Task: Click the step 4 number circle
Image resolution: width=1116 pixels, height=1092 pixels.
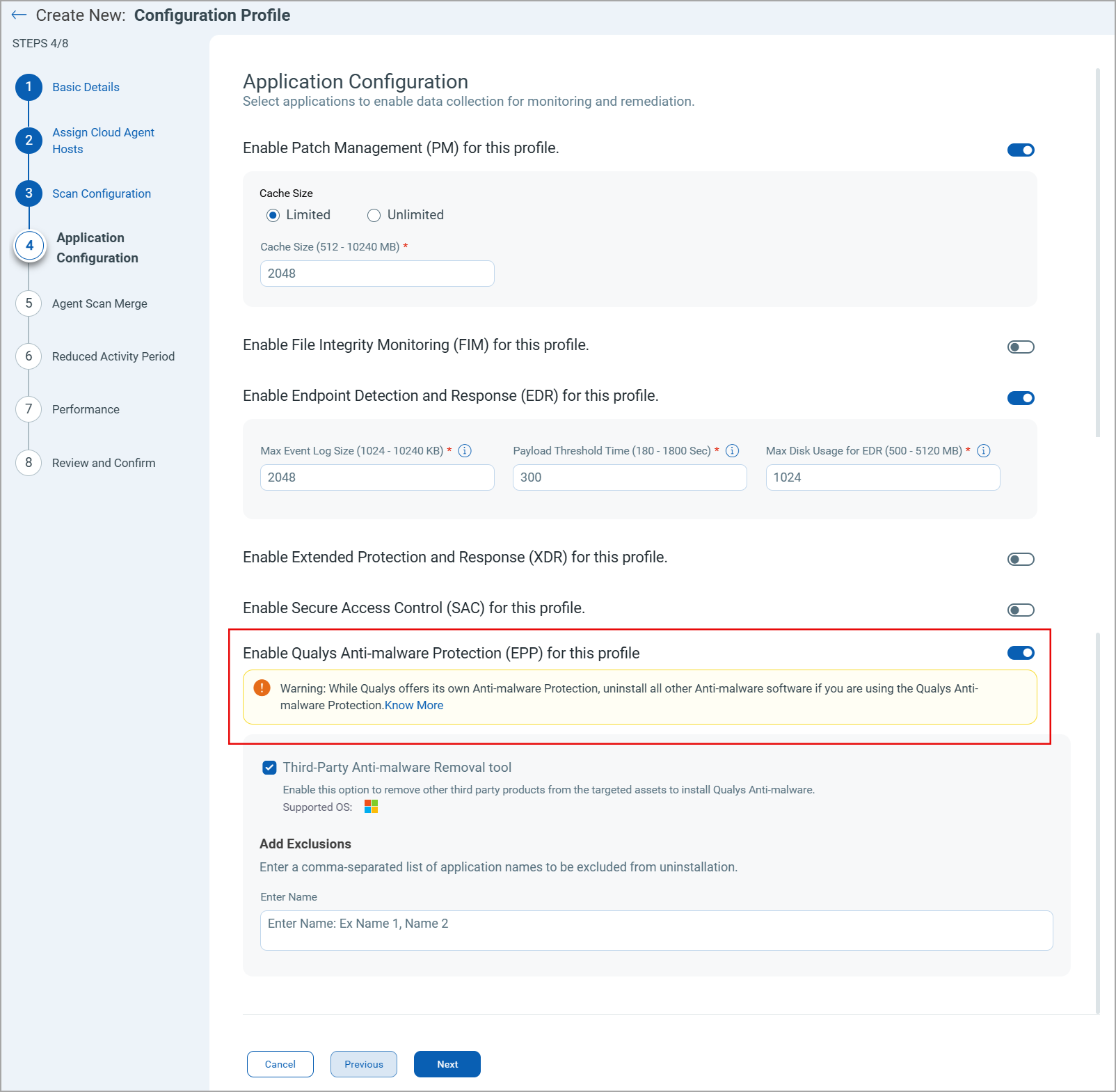Action: [x=29, y=246]
